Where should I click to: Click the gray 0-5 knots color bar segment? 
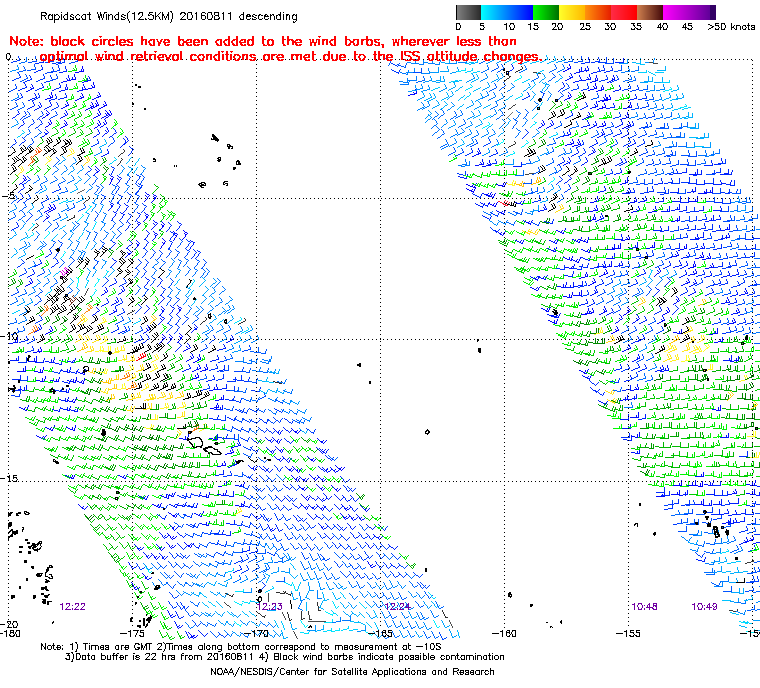point(469,12)
